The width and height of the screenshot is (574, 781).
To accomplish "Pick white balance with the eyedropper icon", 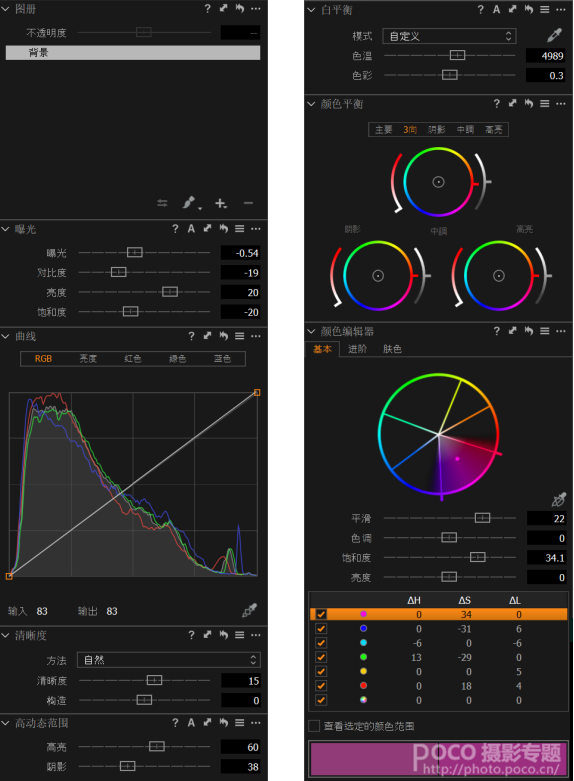I will (554, 35).
